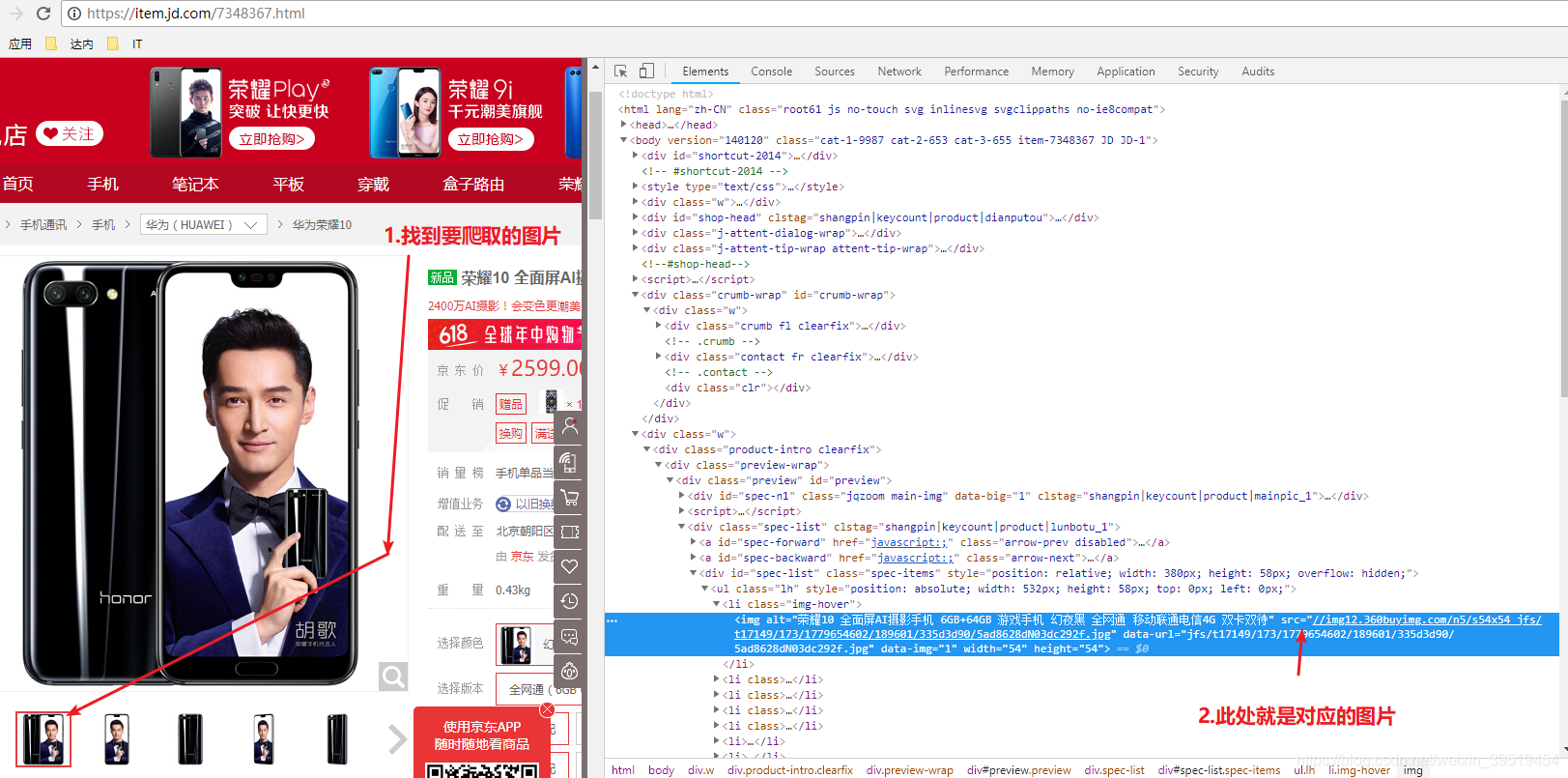Click the 华为荣耀10 breadcrumb link

point(322,224)
